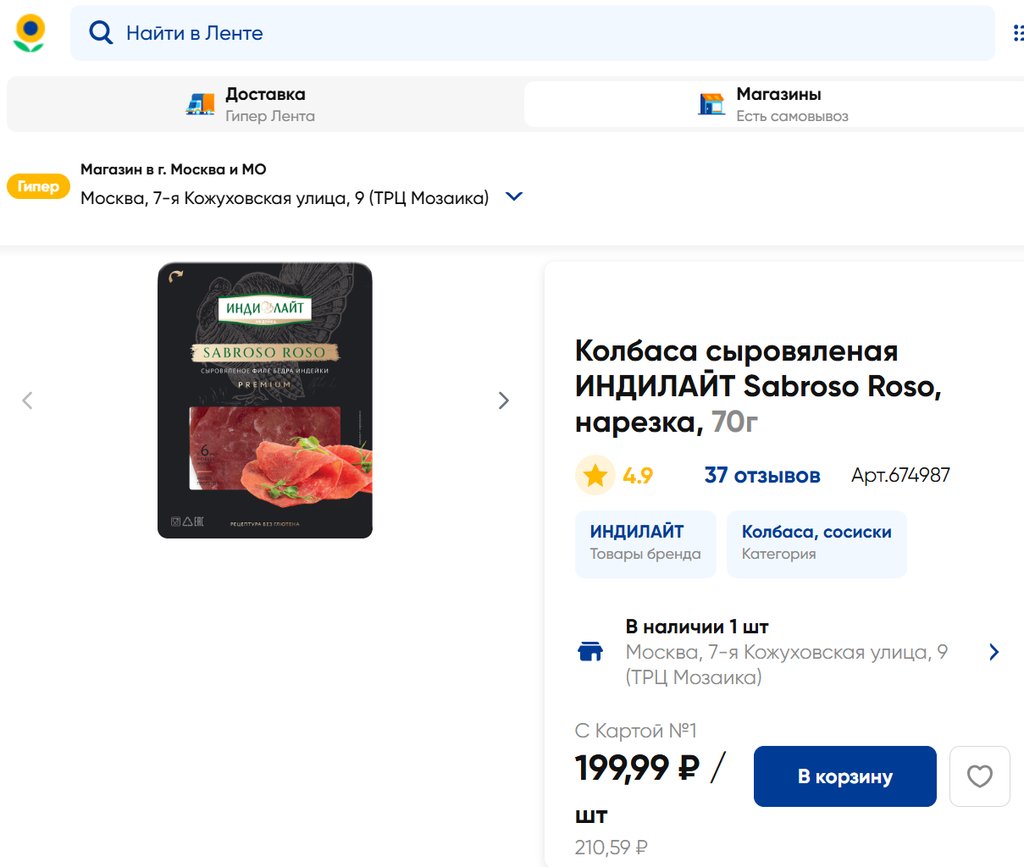This screenshot has height=867, width=1024.
Task: Click the Найти в Ленте search field
Action: (540, 33)
